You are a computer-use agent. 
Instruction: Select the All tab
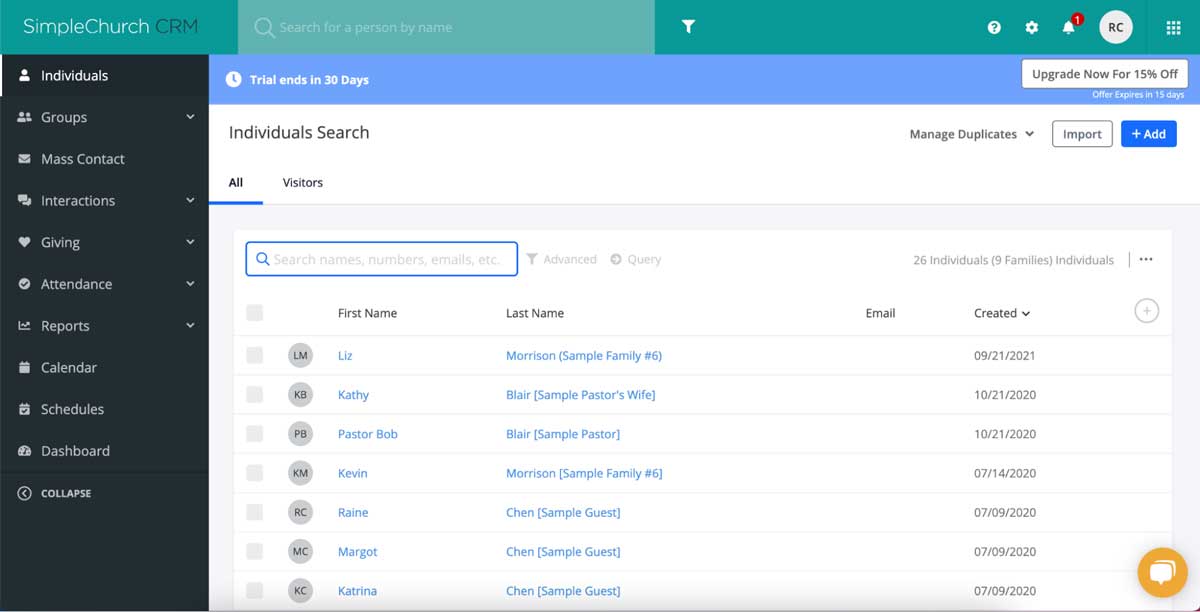point(236,182)
